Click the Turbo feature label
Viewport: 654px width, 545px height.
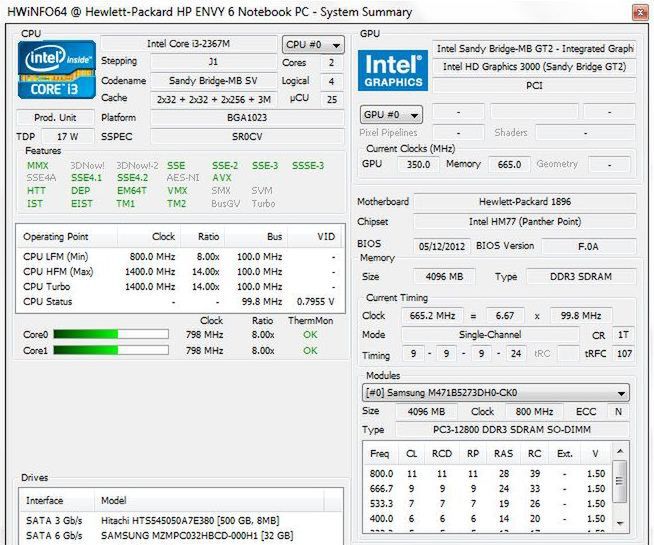coord(263,203)
